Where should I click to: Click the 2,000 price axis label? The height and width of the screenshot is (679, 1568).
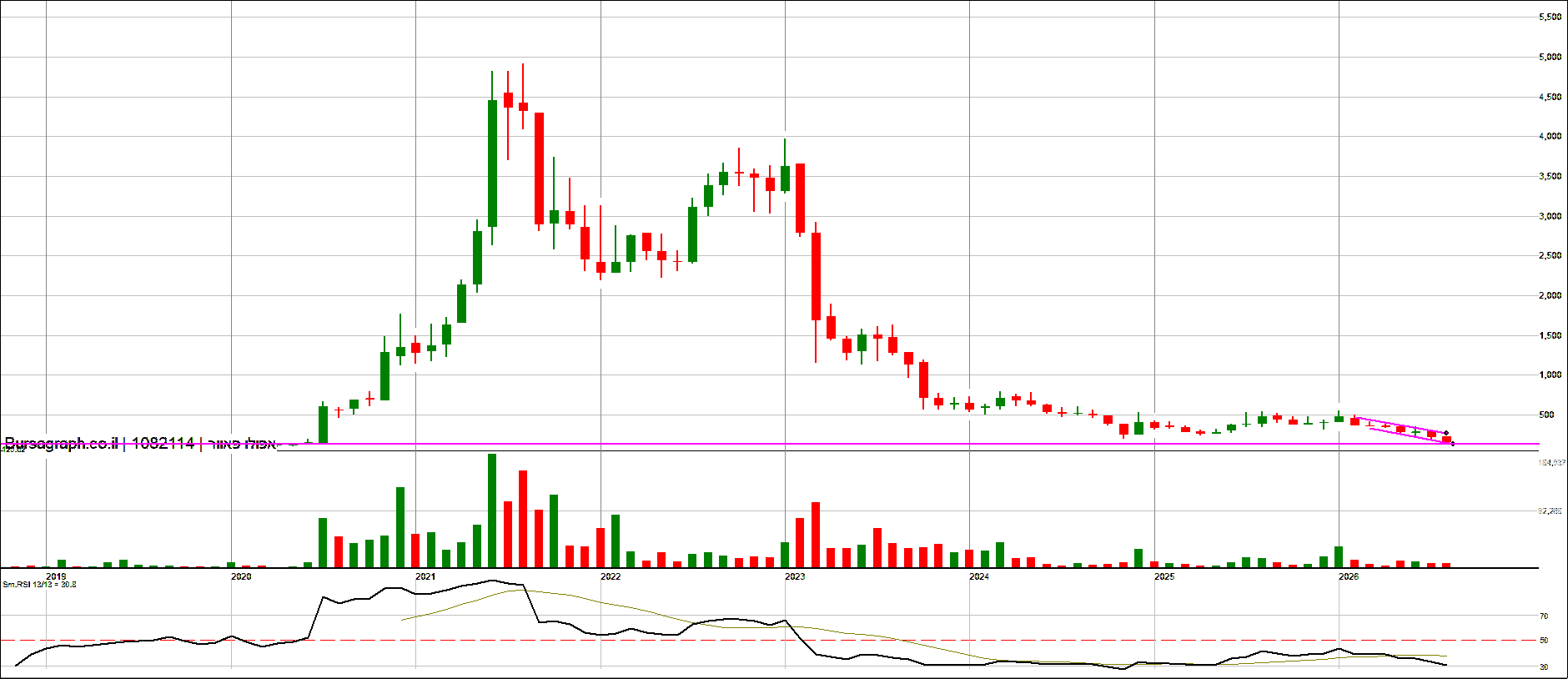point(1550,296)
